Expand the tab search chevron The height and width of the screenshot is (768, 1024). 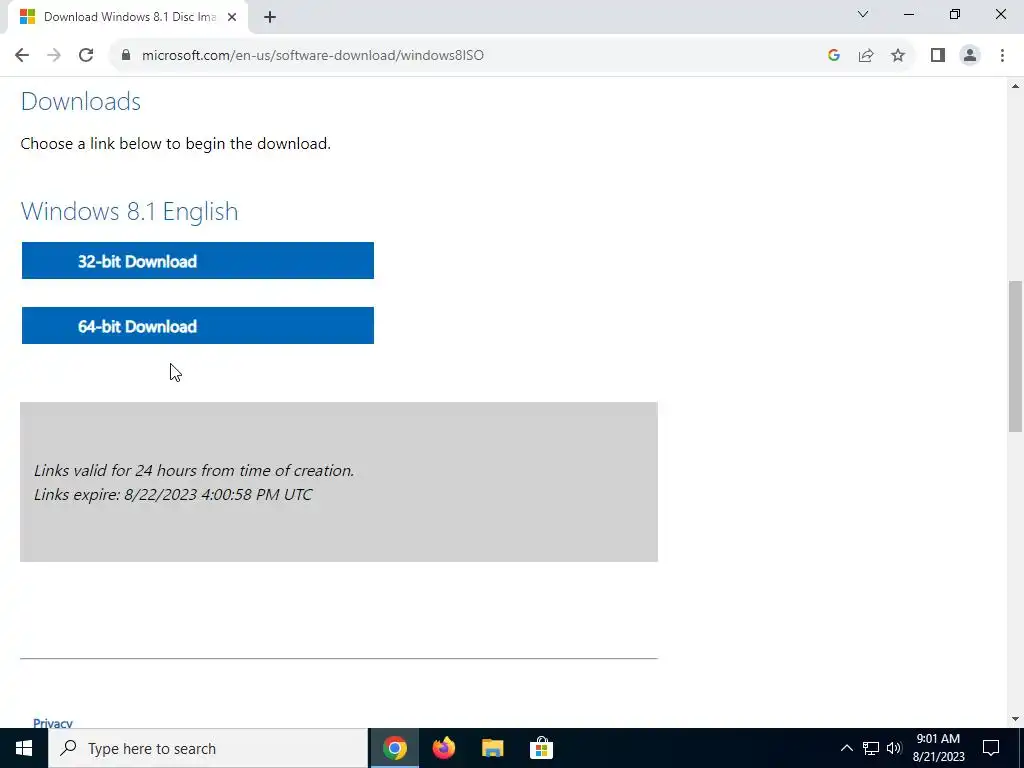[x=863, y=14]
